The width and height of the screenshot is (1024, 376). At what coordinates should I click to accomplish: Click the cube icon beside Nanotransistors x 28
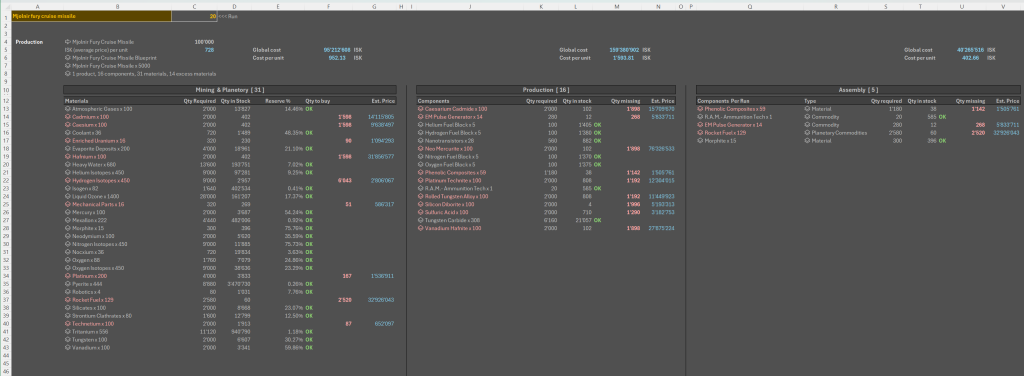point(421,140)
